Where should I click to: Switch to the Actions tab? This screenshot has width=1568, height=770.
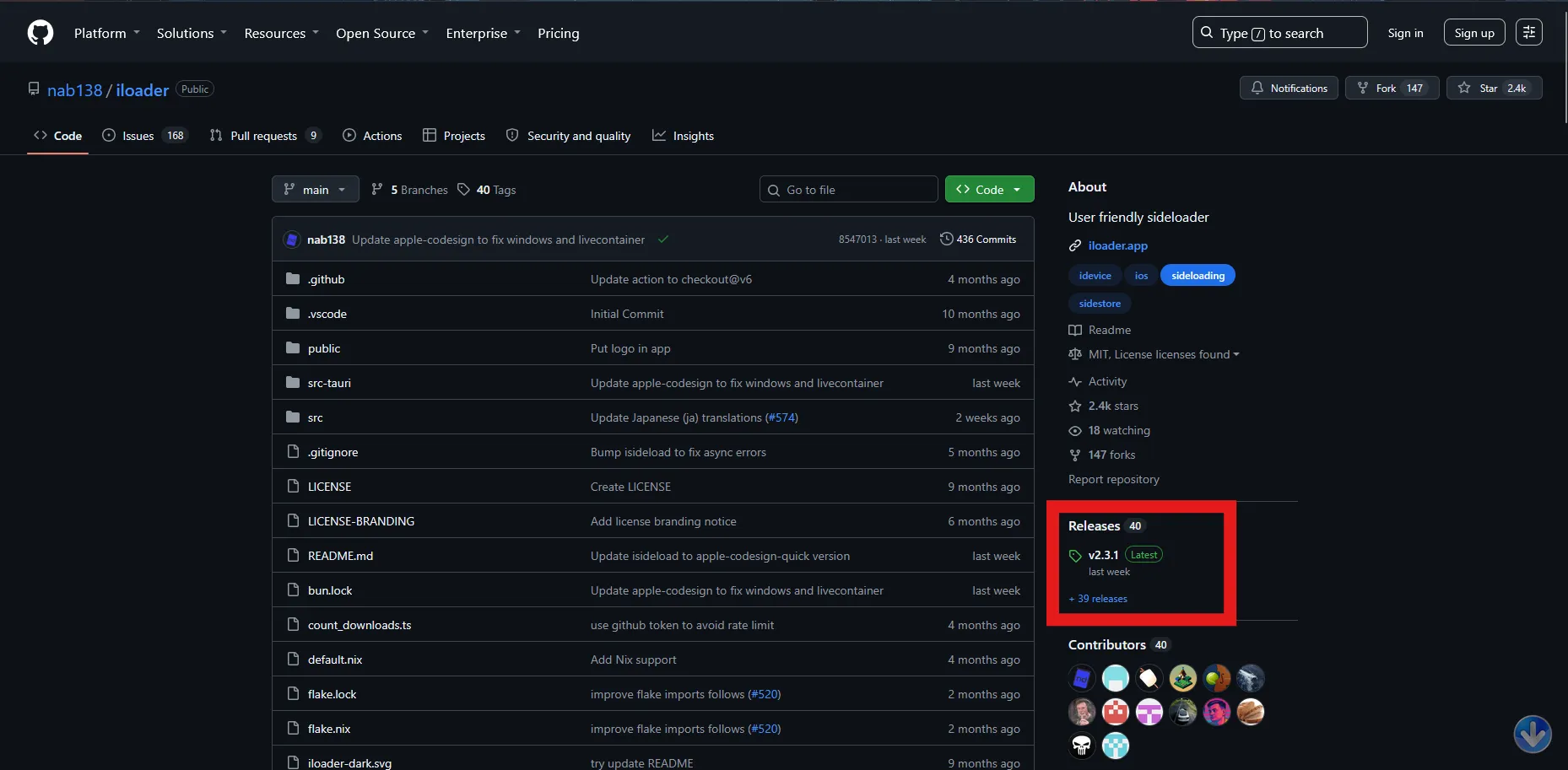372,136
